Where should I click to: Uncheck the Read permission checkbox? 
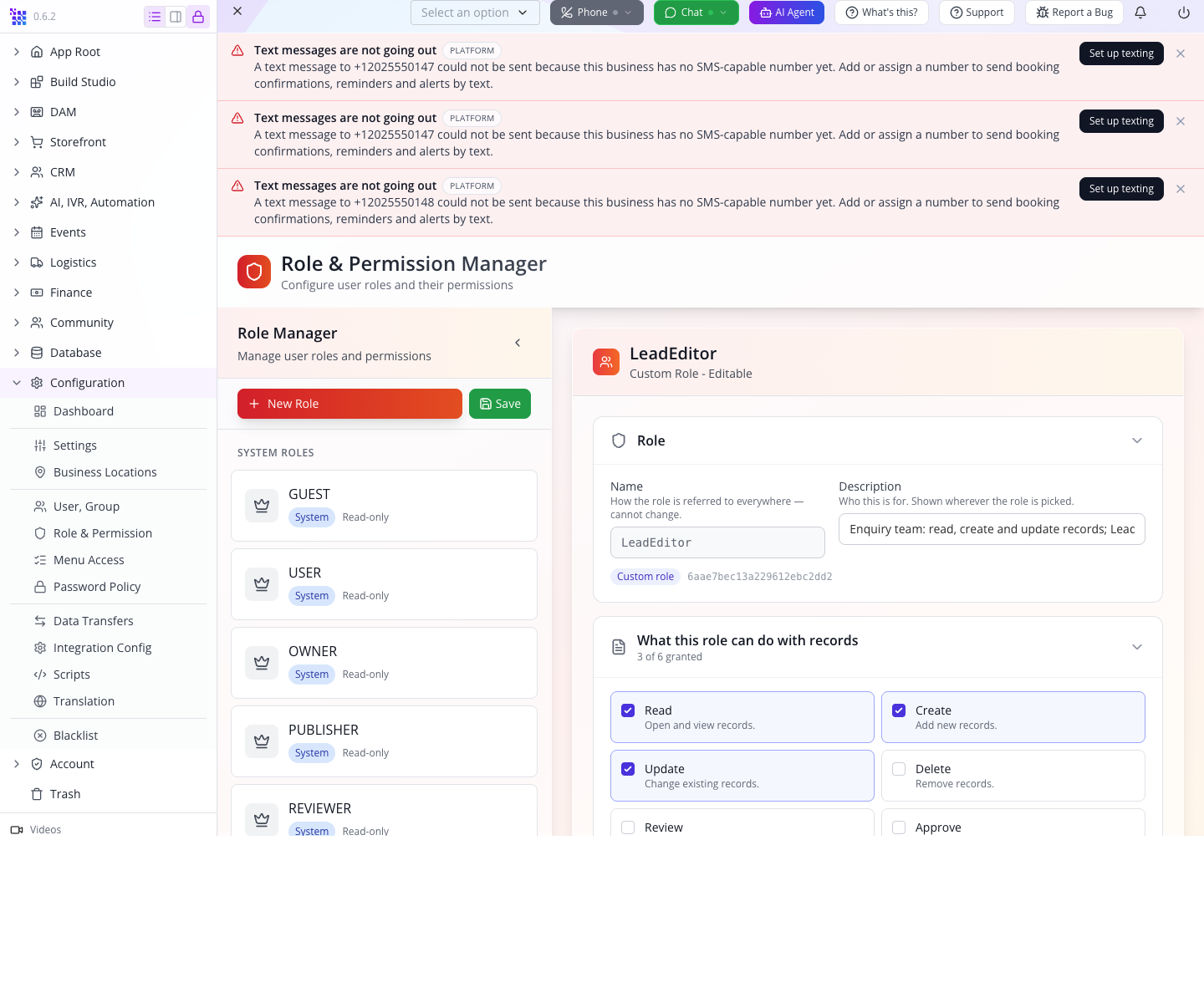[628, 710]
